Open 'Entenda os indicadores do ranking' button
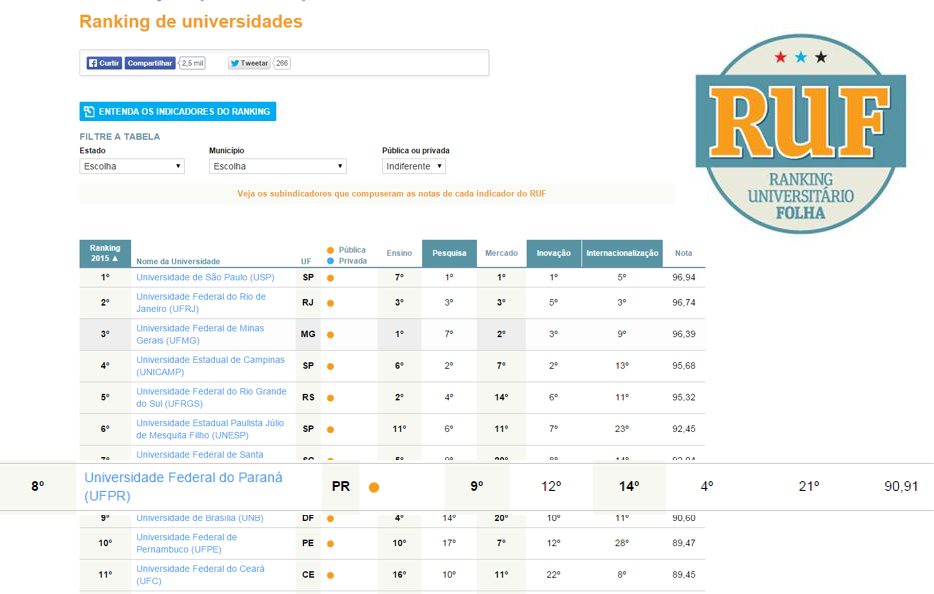Screen dimensions: 934x594 click(x=178, y=111)
